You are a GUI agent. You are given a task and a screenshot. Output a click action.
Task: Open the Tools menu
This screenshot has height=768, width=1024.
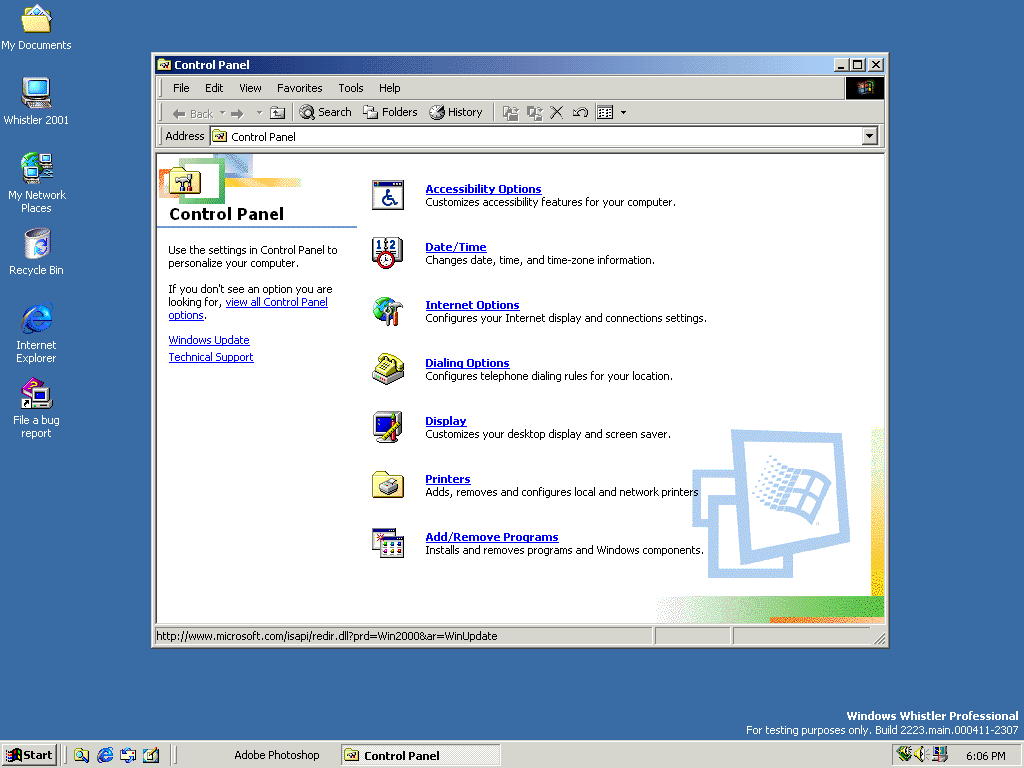[351, 88]
